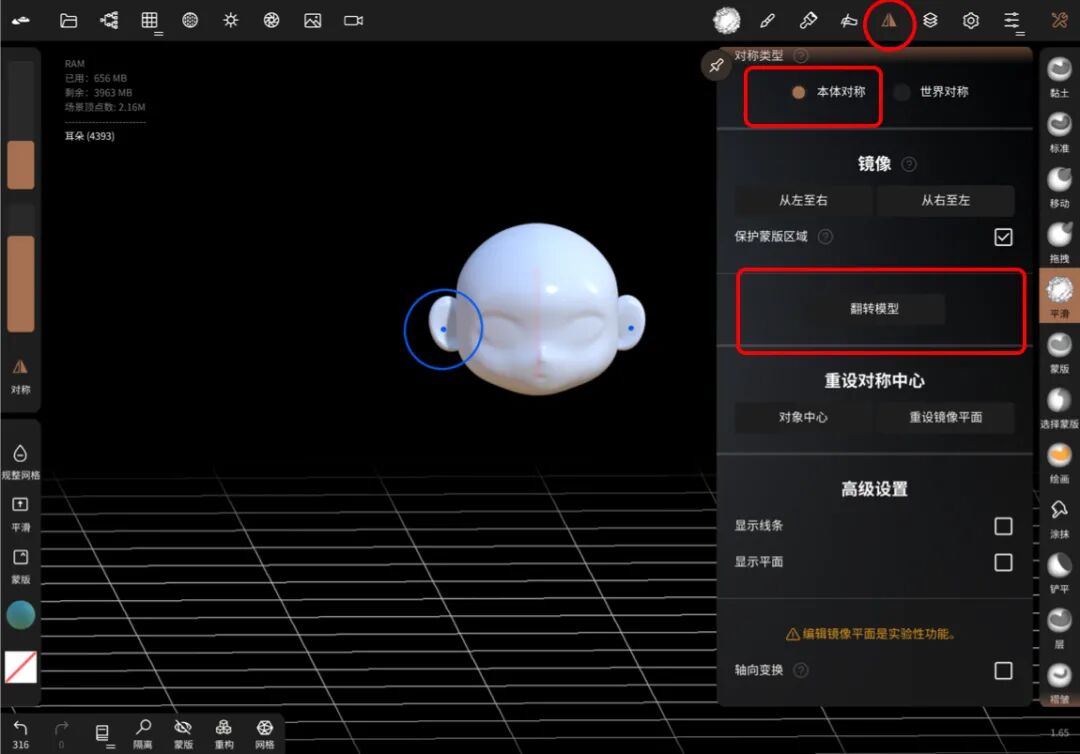
Task: Open the Painting pencil menu
Action: click(x=767, y=21)
